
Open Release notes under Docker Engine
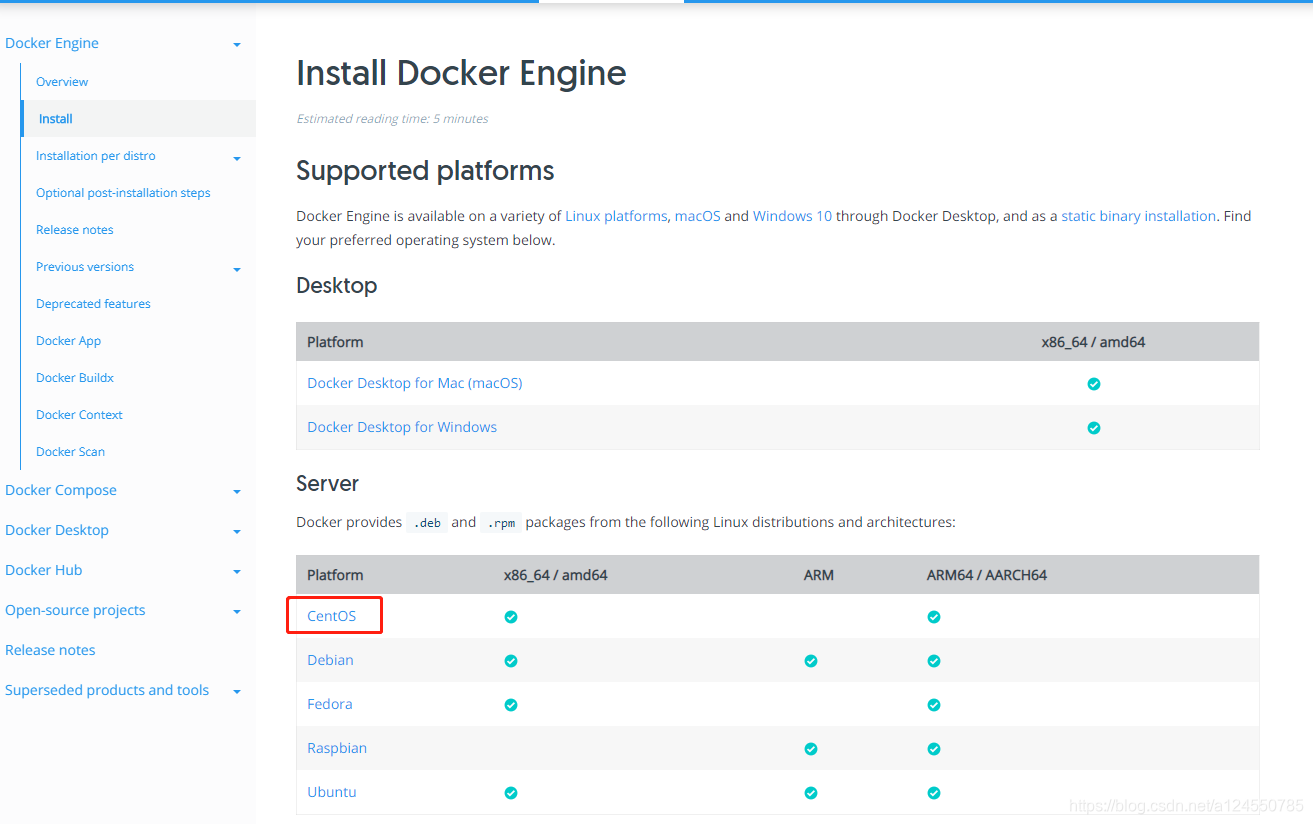point(75,230)
